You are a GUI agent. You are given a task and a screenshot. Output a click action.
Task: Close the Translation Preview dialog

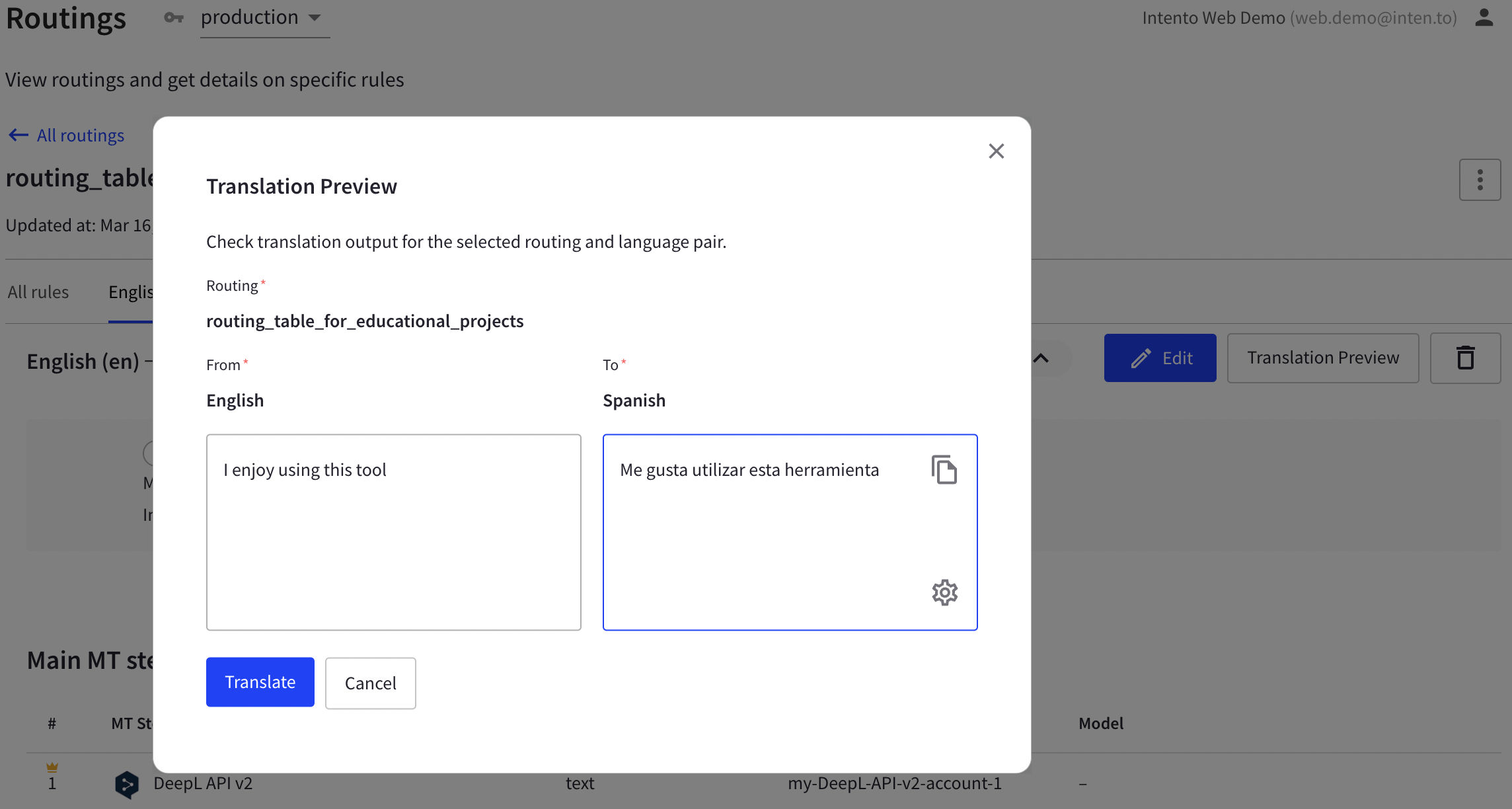coord(996,151)
